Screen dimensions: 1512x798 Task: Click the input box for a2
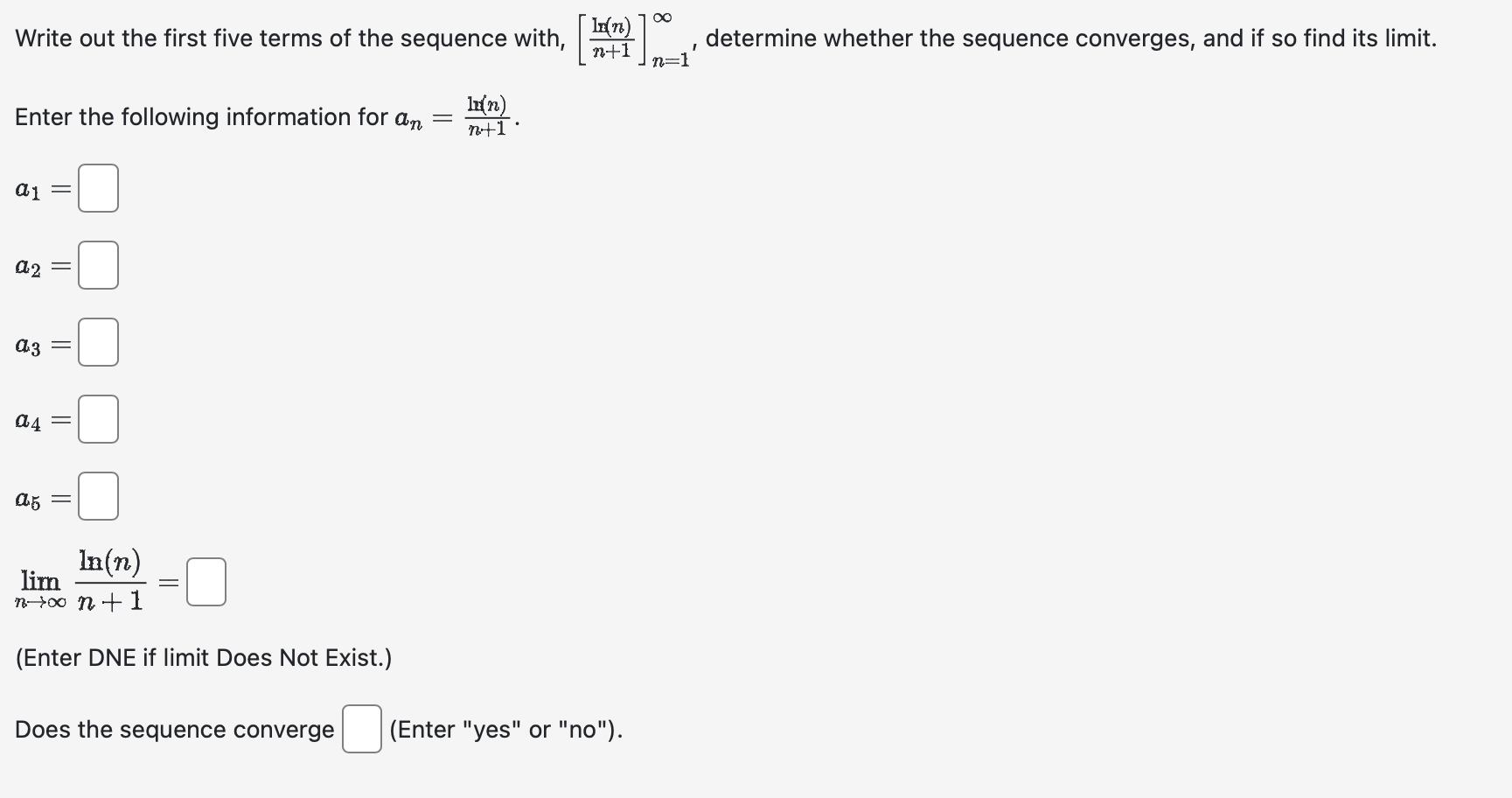click(x=97, y=264)
